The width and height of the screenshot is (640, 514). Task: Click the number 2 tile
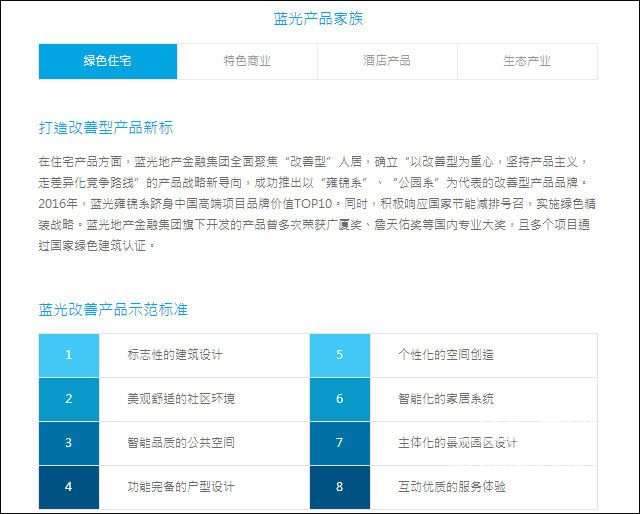click(x=69, y=399)
